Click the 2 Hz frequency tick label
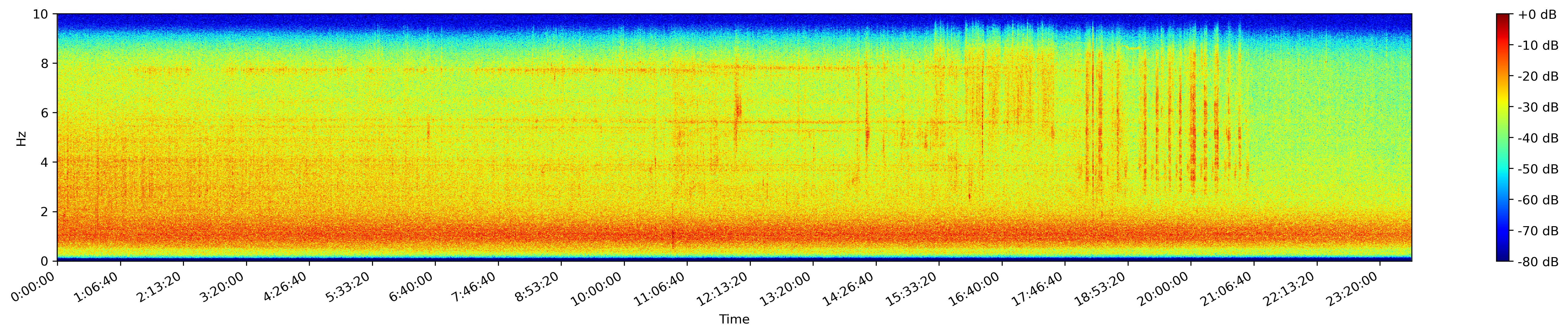Image resolution: width=1568 pixels, height=335 pixels. 45,212
